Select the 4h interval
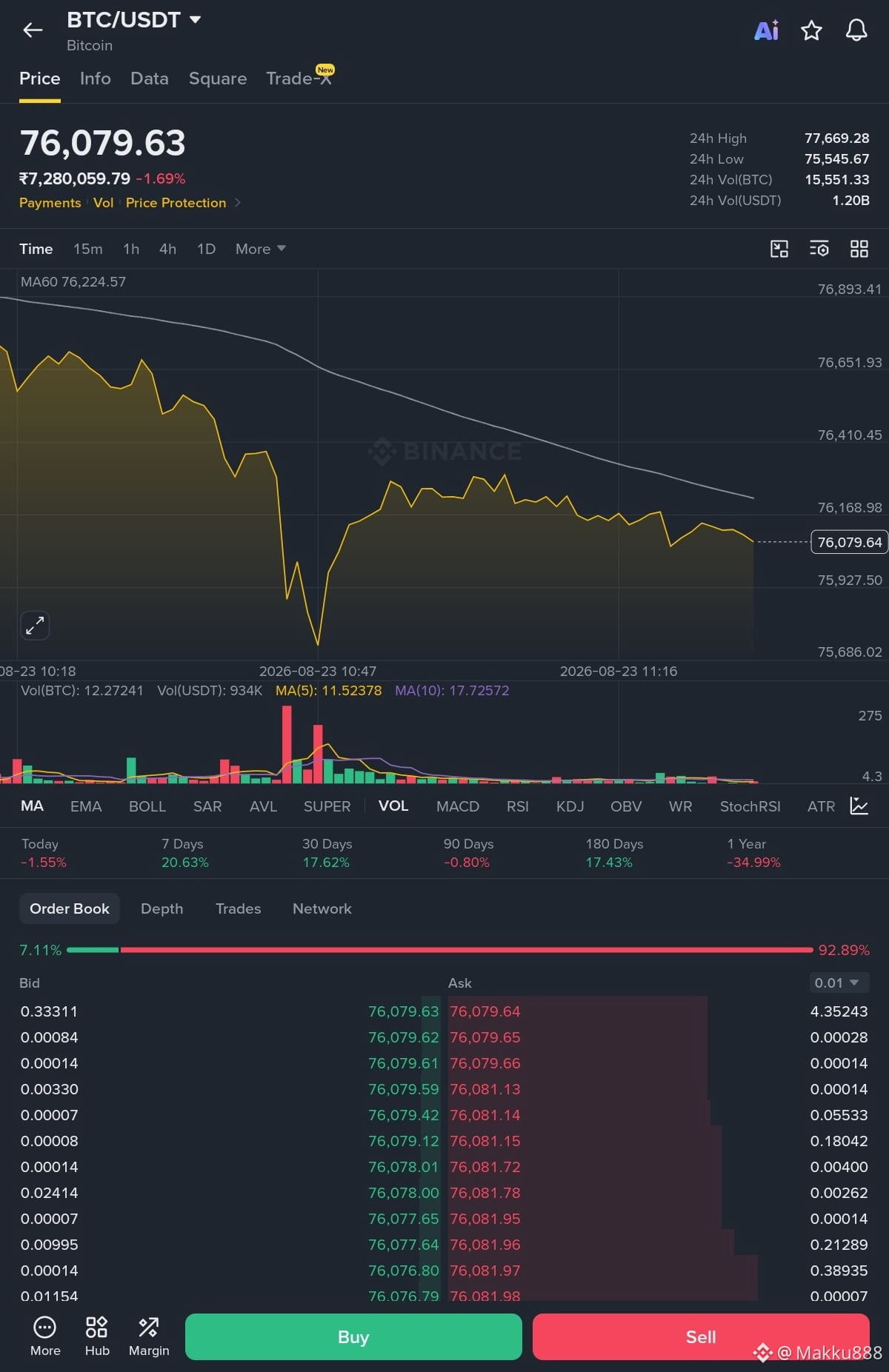The width and height of the screenshot is (889, 1372). [x=168, y=249]
